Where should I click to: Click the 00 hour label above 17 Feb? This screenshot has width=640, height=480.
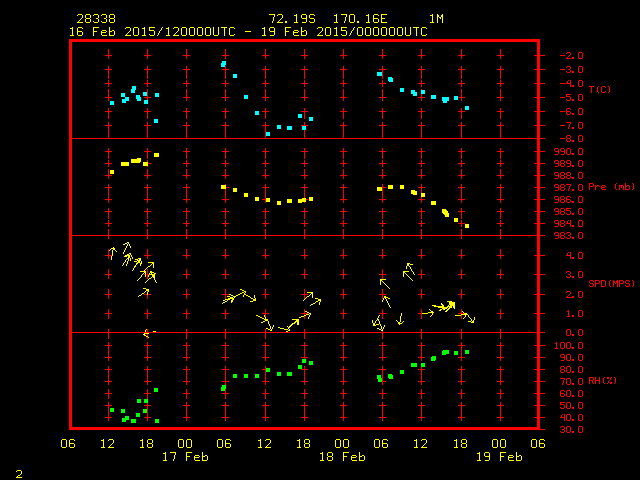185,444
